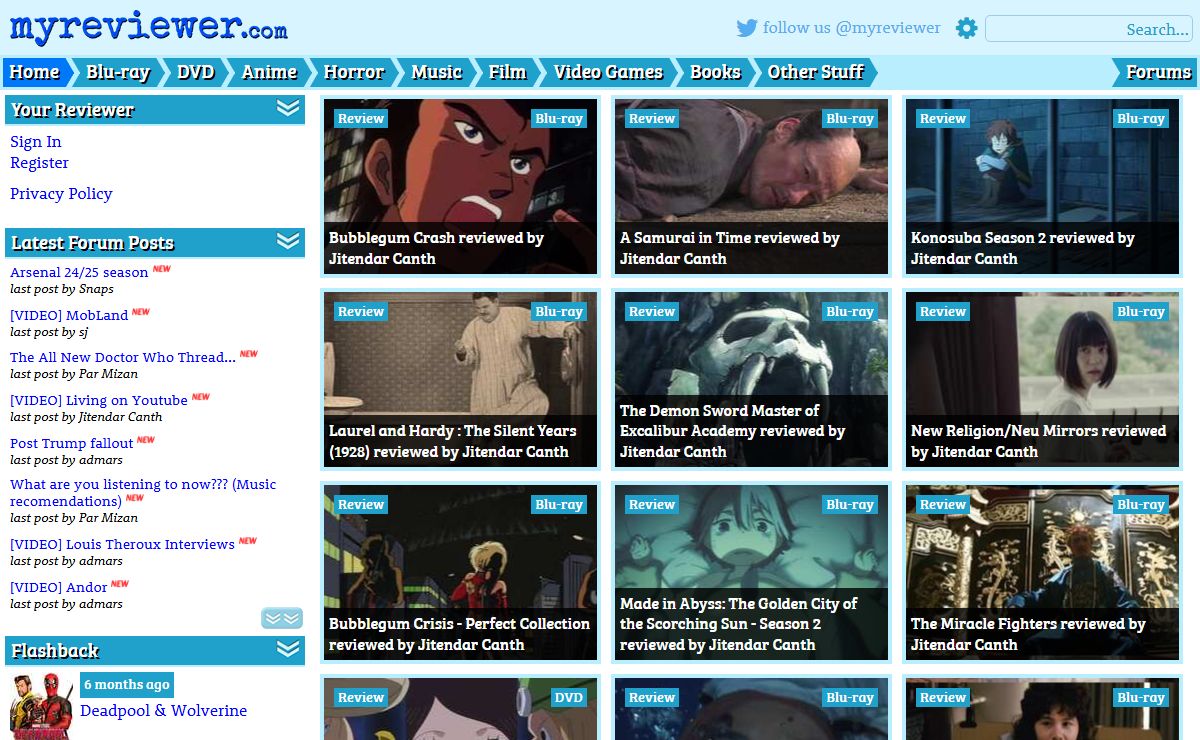
Task: Click Blu-ray badge on Samurai in Time card
Action: click(850, 118)
